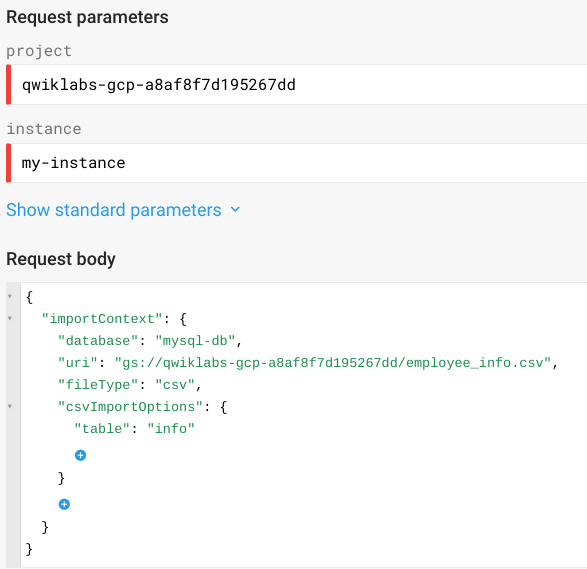Focus the instance field containing my-instance
This screenshot has height=569, width=587.
point(296,163)
